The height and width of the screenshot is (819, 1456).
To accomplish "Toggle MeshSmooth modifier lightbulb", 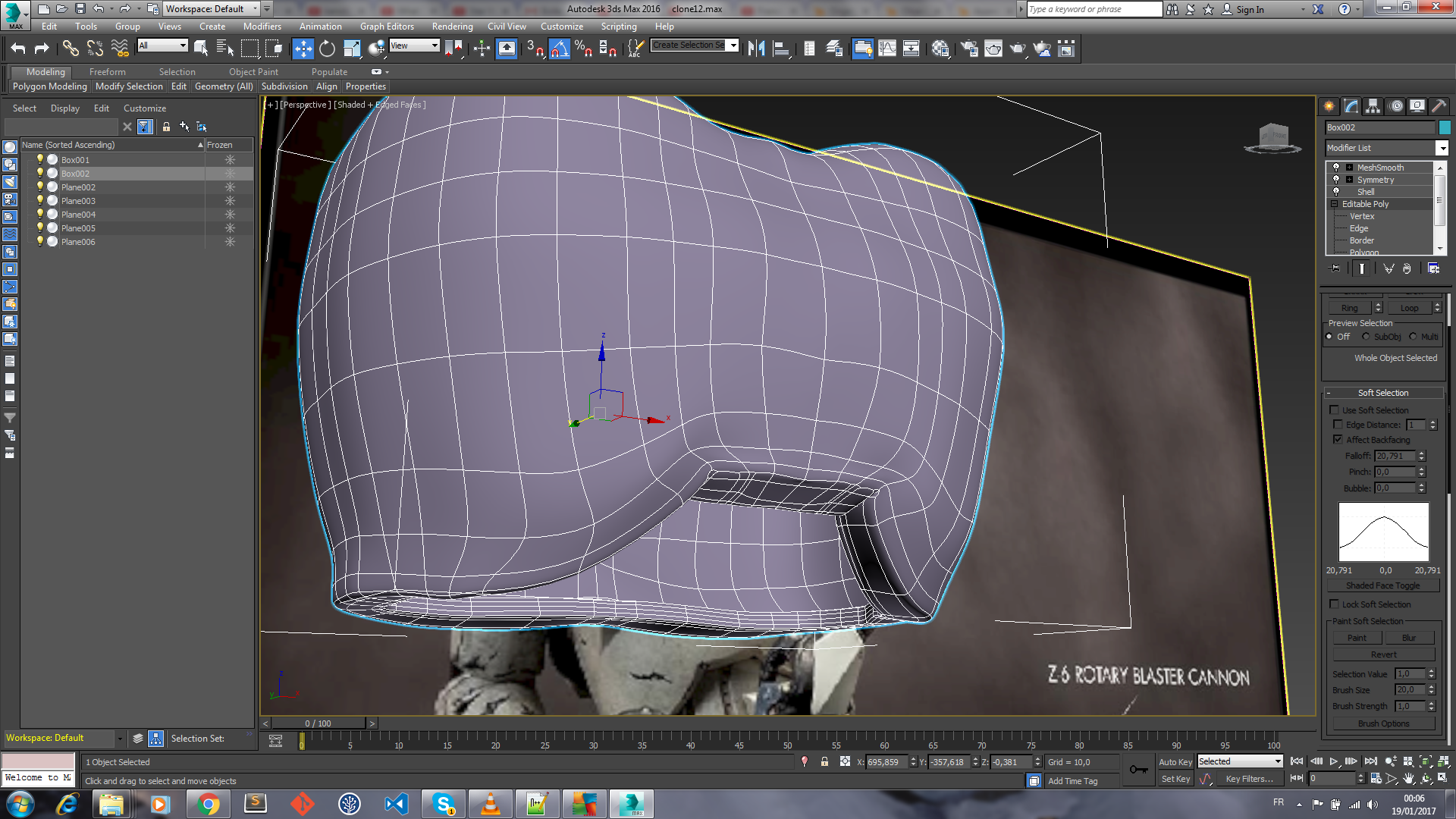I will pyautogui.click(x=1336, y=168).
